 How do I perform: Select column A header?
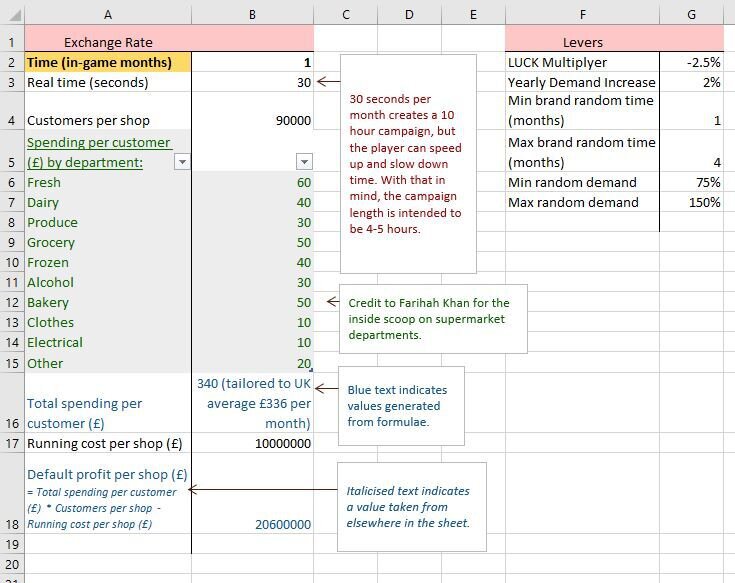tap(108, 15)
